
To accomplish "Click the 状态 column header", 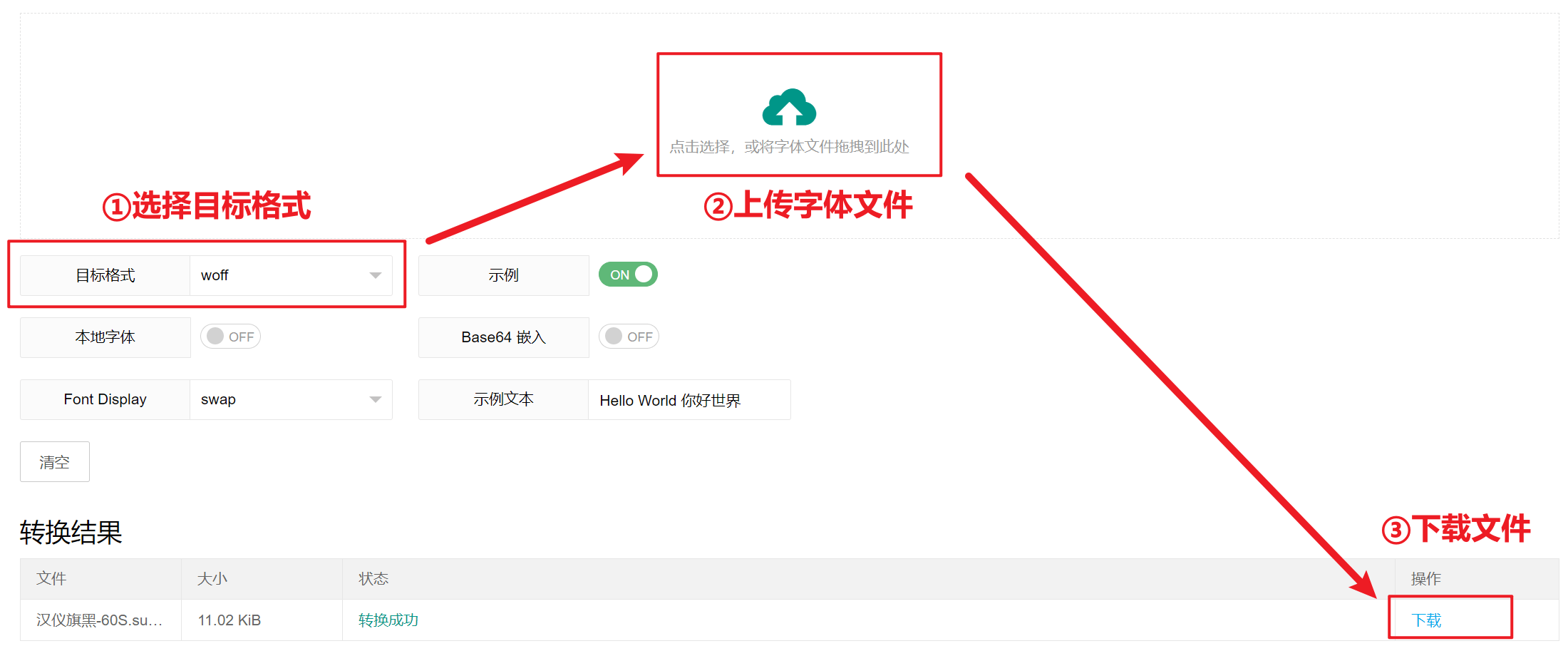I will (x=373, y=578).
